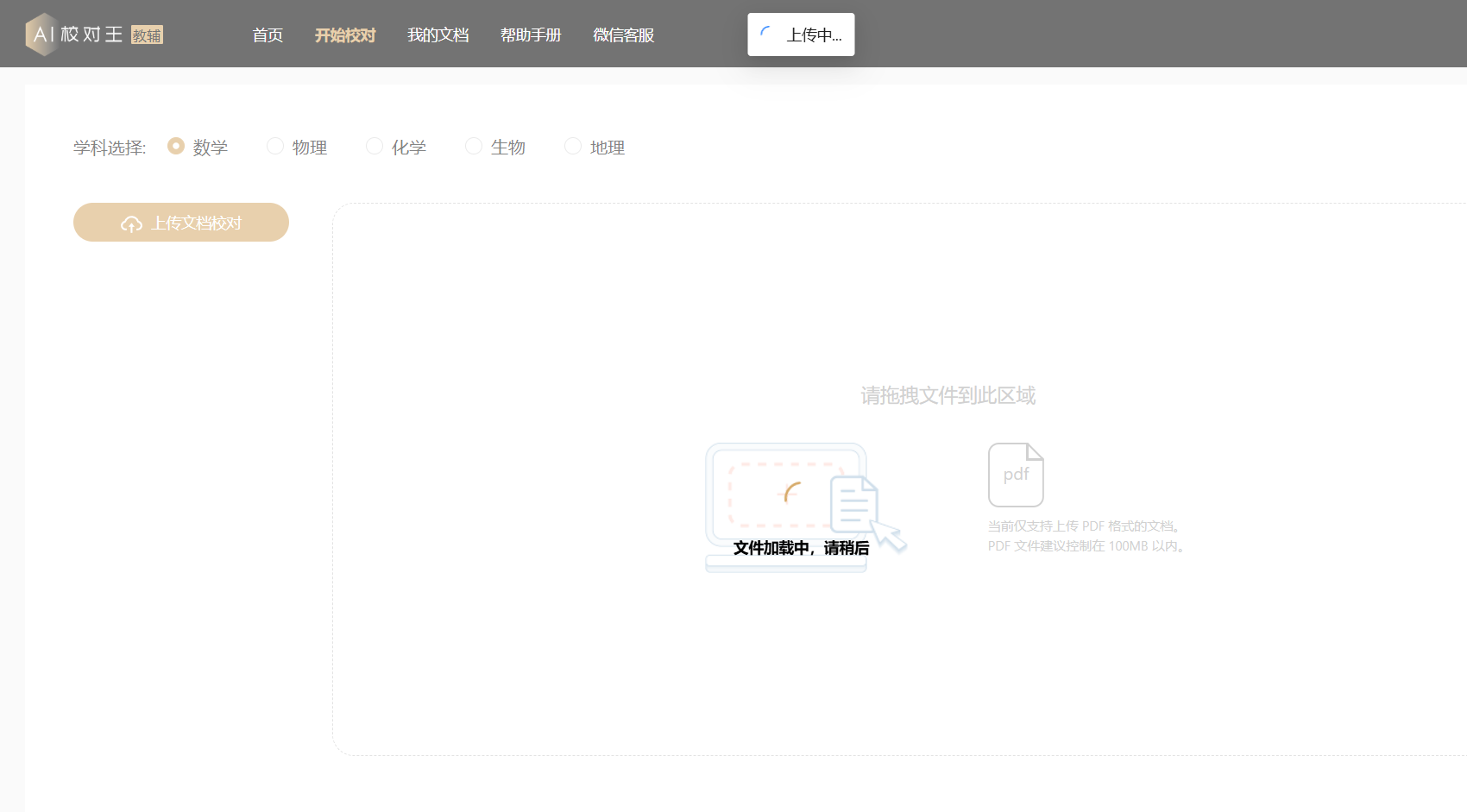Image resolution: width=1467 pixels, height=812 pixels.
Task: Open 我的文档 from the top menu
Action: click(x=438, y=35)
